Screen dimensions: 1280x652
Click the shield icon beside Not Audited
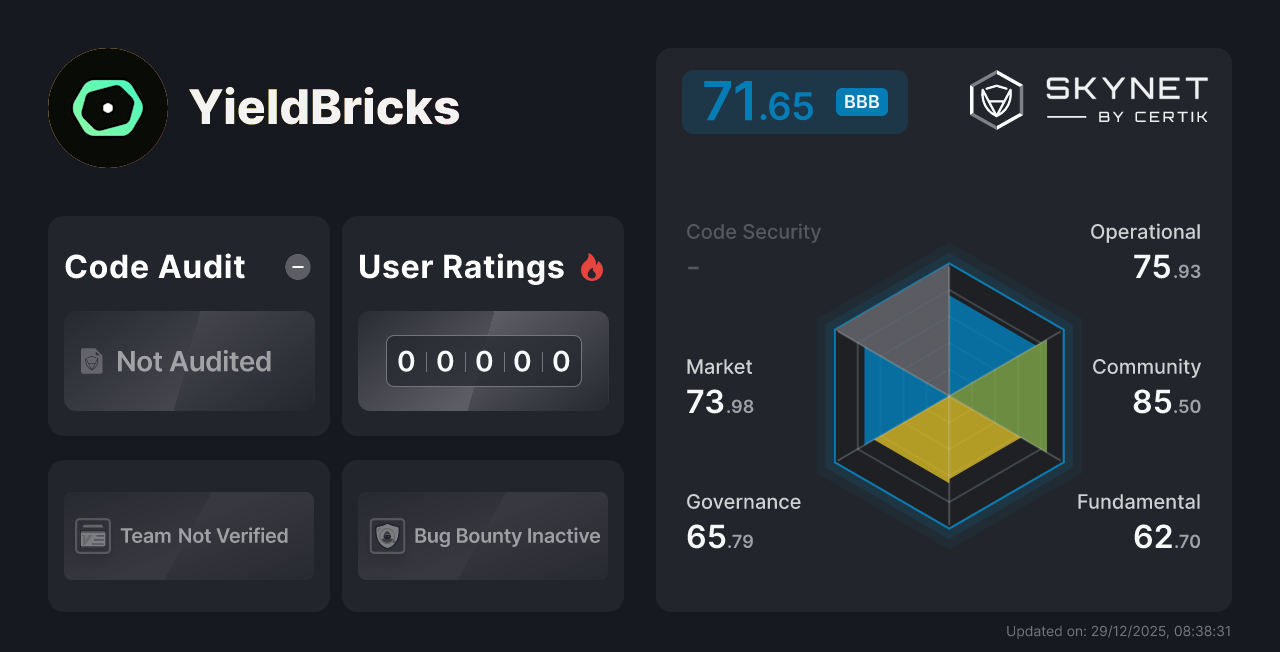coord(92,362)
